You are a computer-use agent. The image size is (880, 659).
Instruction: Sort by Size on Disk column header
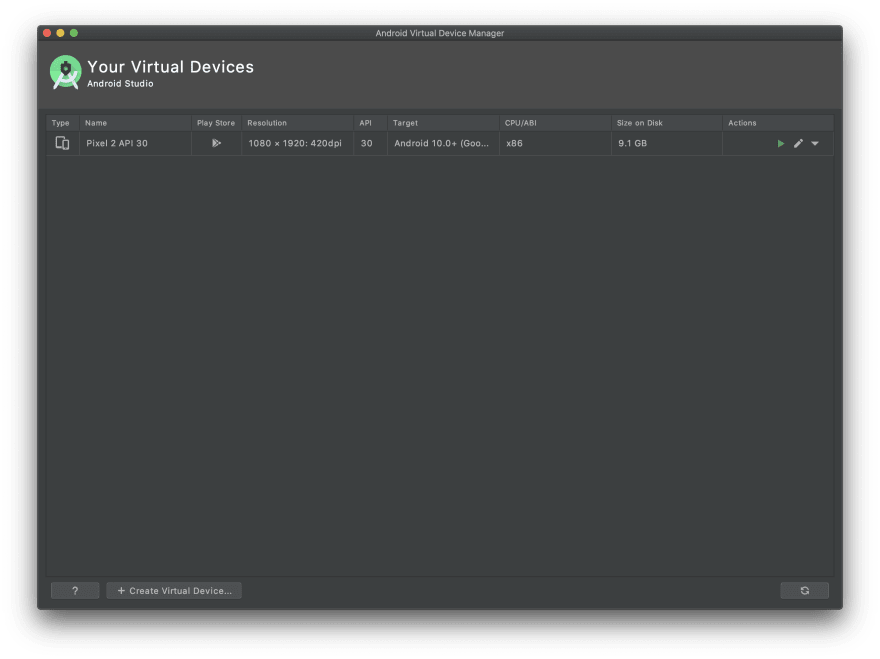(x=667, y=123)
